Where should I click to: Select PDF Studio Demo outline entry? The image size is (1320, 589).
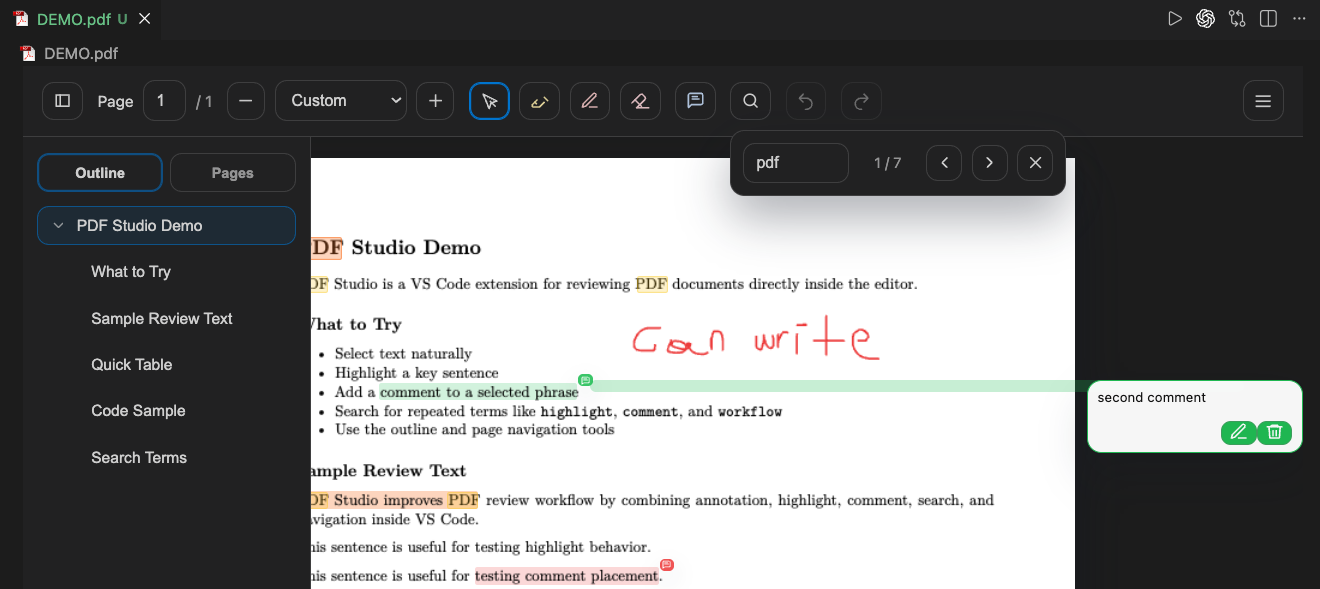(x=166, y=226)
